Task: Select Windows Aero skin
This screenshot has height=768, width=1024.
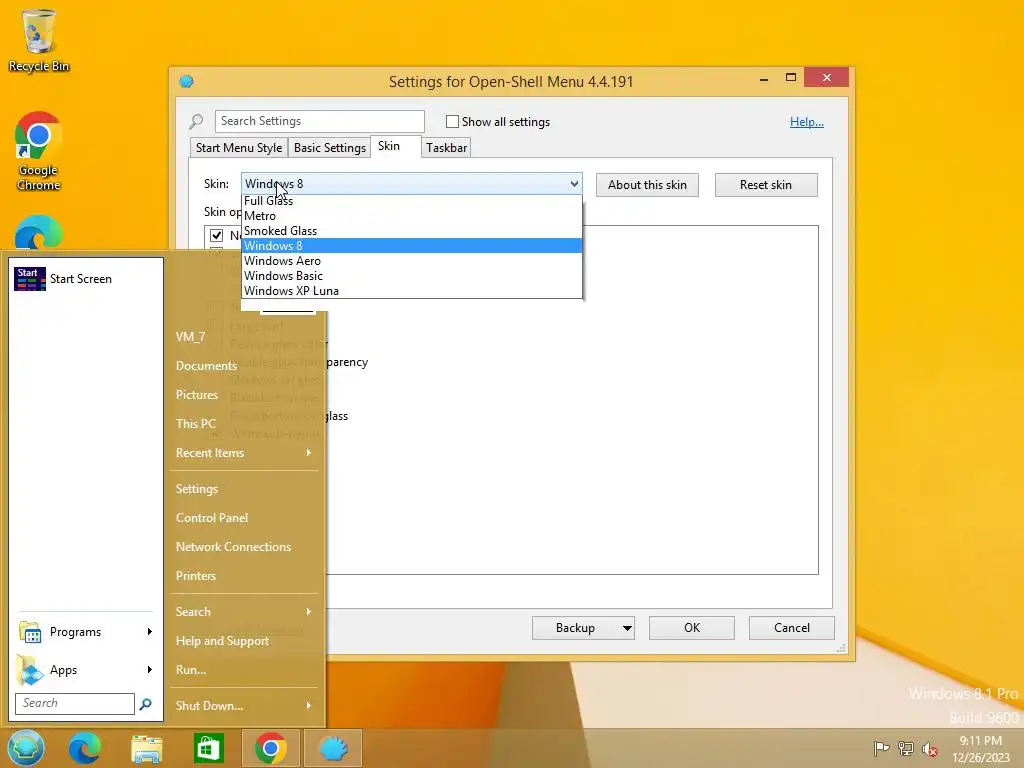Action: [411, 261]
